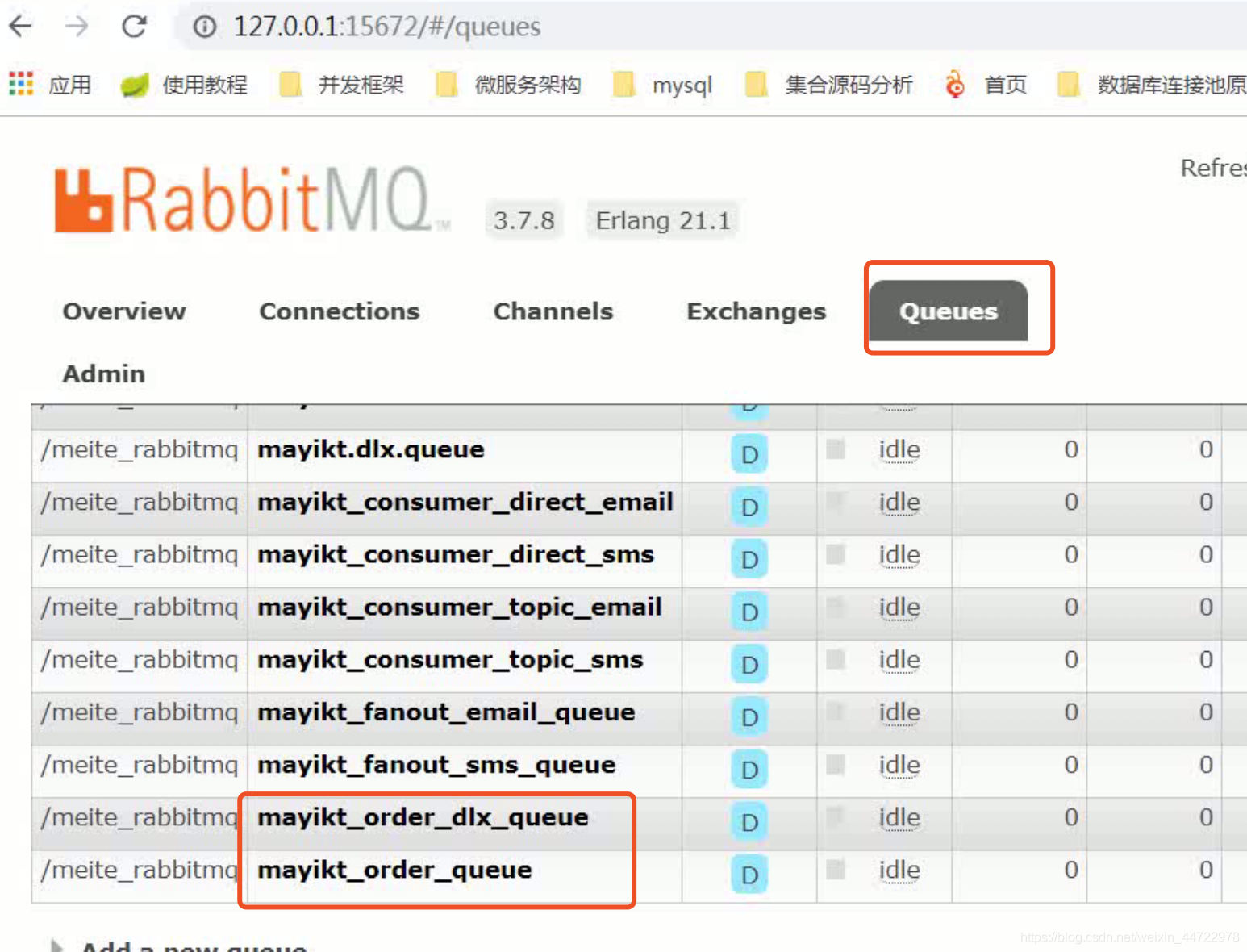Open queue mayikt_order_queue
The height and width of the screenshot is (952, 1247).
click(x=394, y=870)
